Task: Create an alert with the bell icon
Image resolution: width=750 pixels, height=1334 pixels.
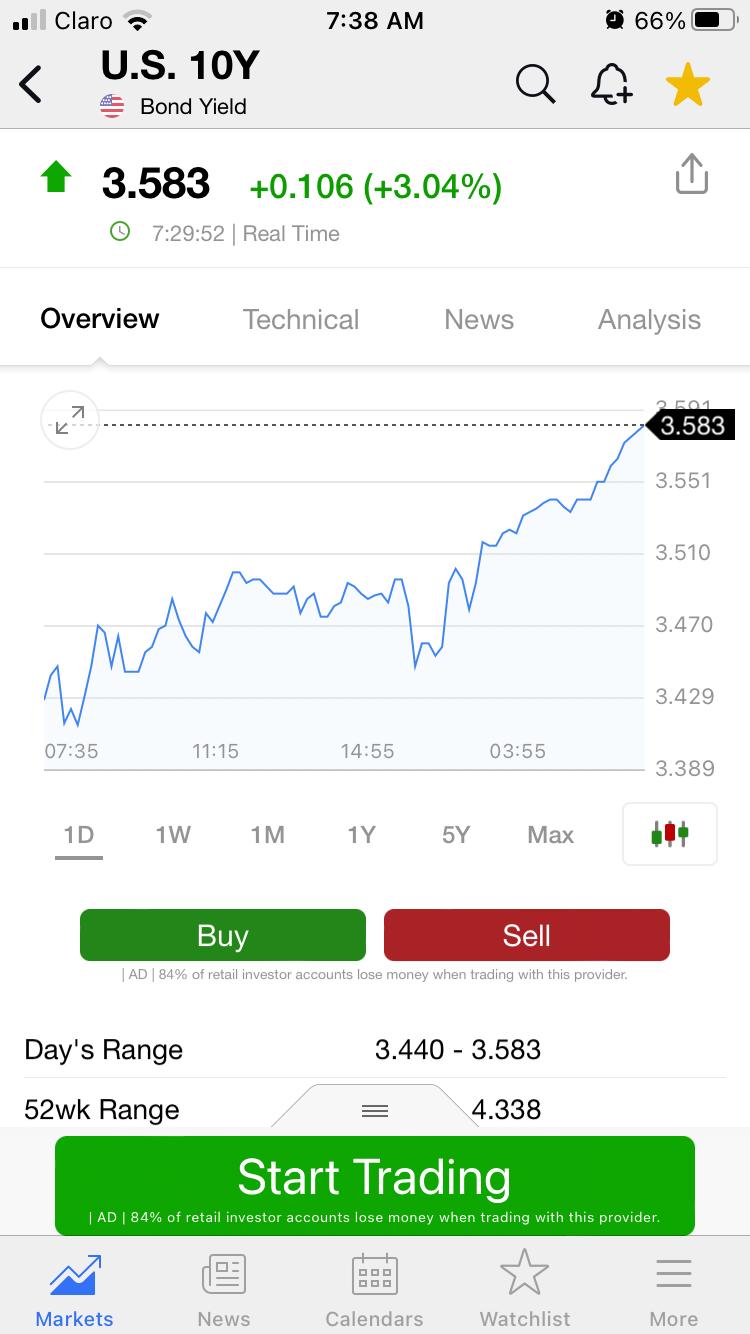Action: pyautogui.click(x=611, y=85)
